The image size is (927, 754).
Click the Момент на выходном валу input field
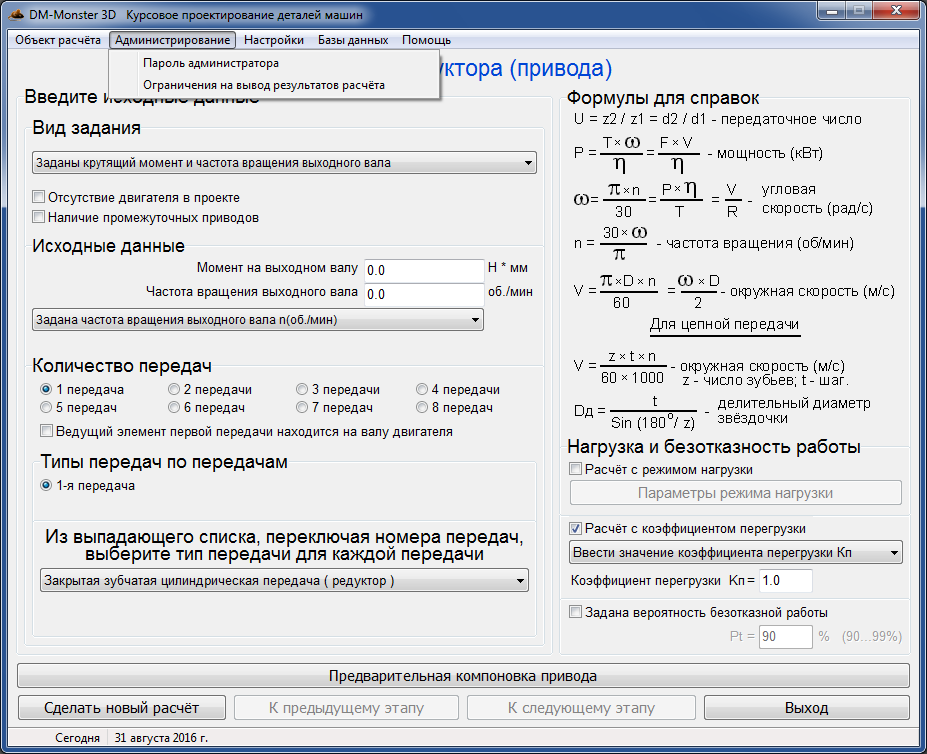point(424,270)
